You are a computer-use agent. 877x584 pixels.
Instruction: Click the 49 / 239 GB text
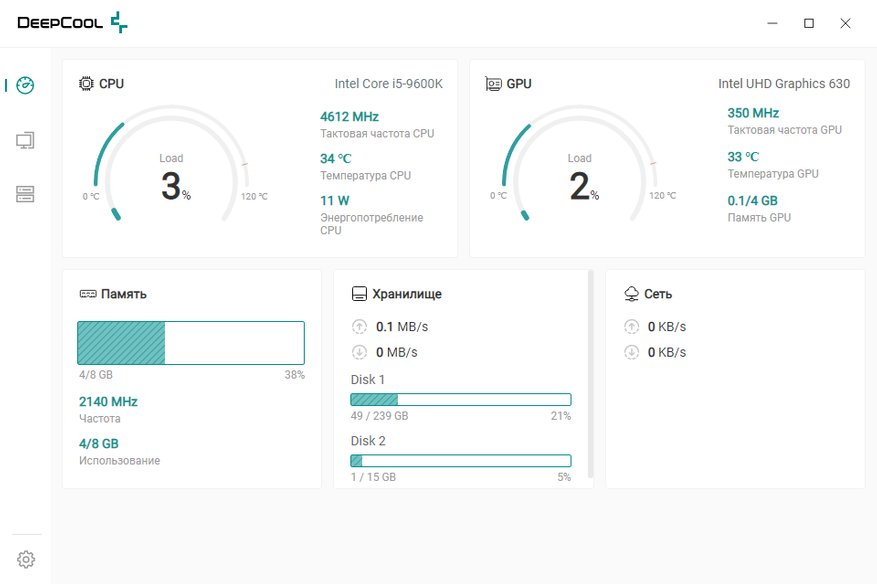[379, 416]
